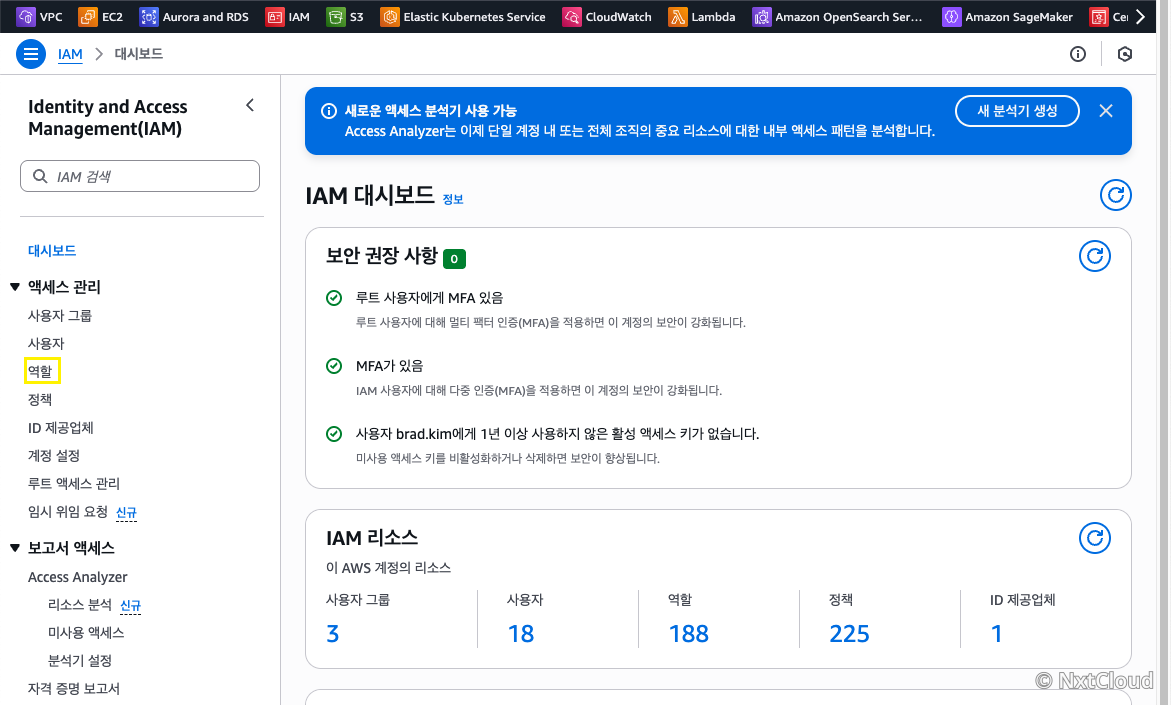Click the brad.kim unused access key message

click(x=557, y=434)
